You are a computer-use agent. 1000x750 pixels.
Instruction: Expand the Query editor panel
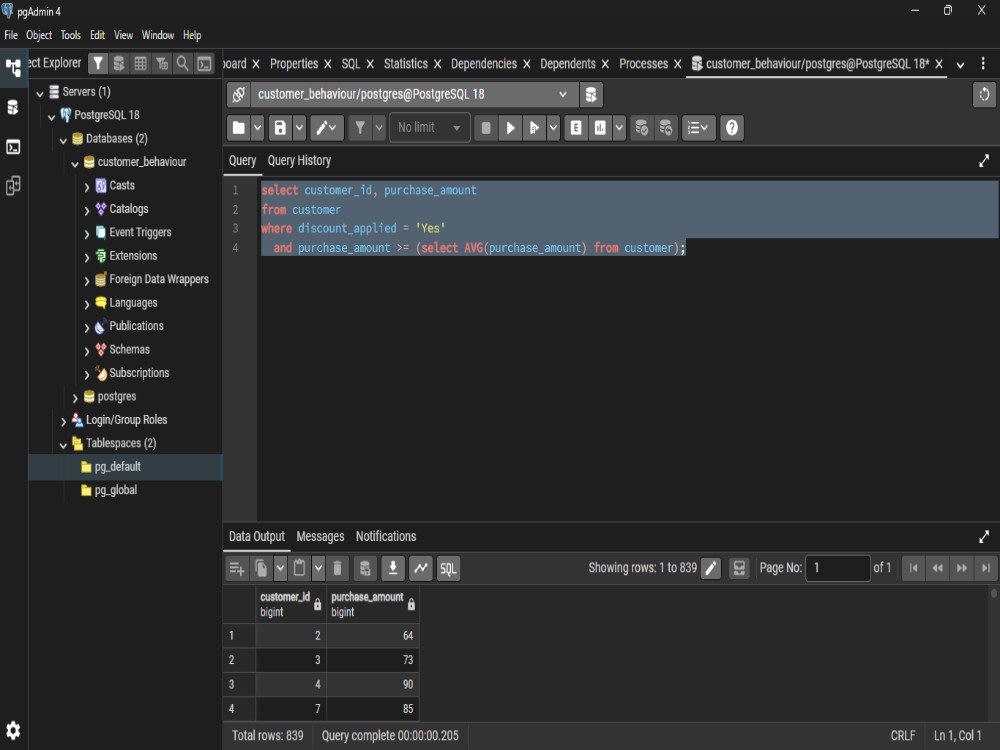coord(984,161)
